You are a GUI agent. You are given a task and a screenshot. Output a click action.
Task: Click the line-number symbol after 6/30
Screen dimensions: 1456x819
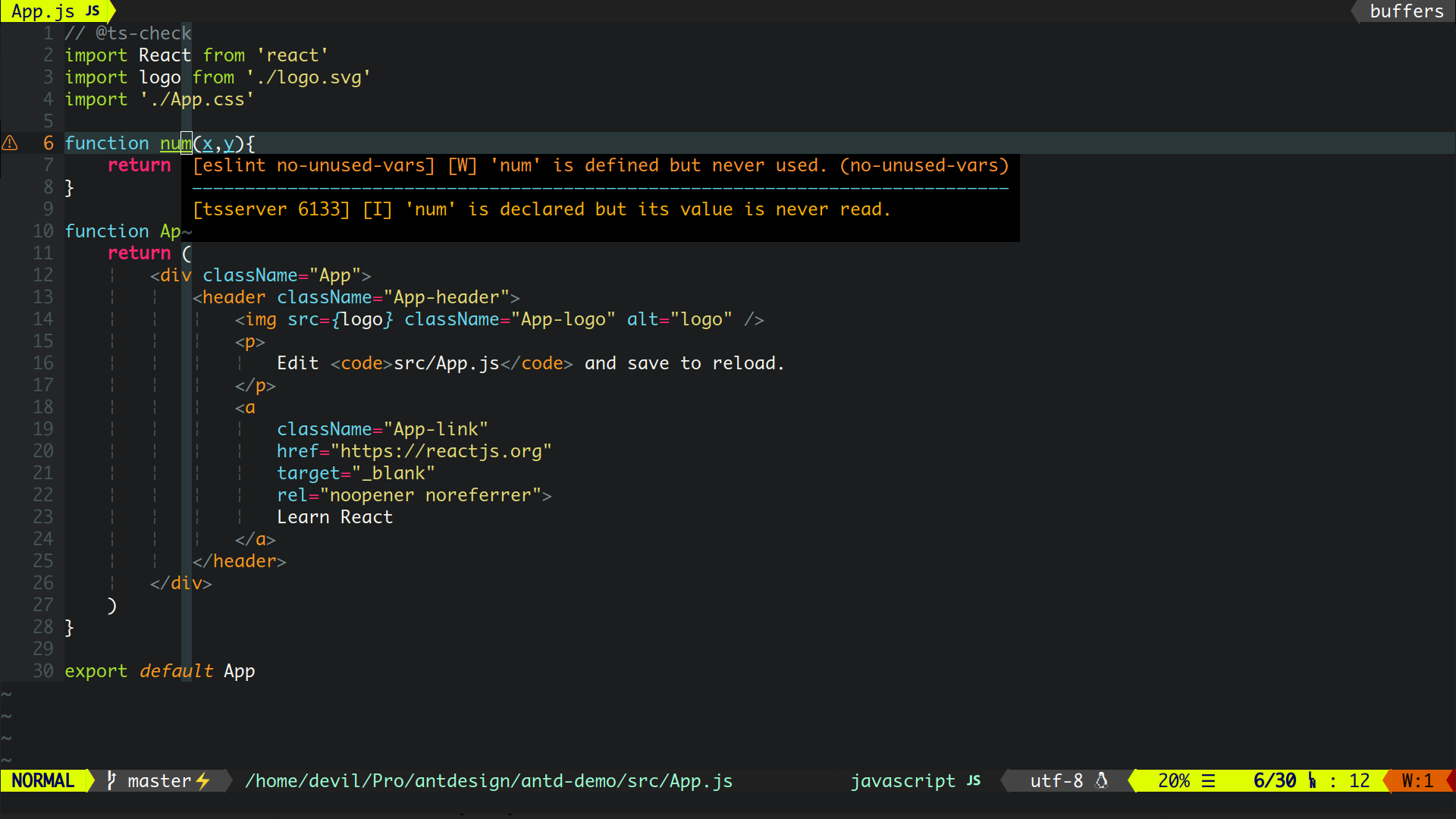click(1312, 780)
